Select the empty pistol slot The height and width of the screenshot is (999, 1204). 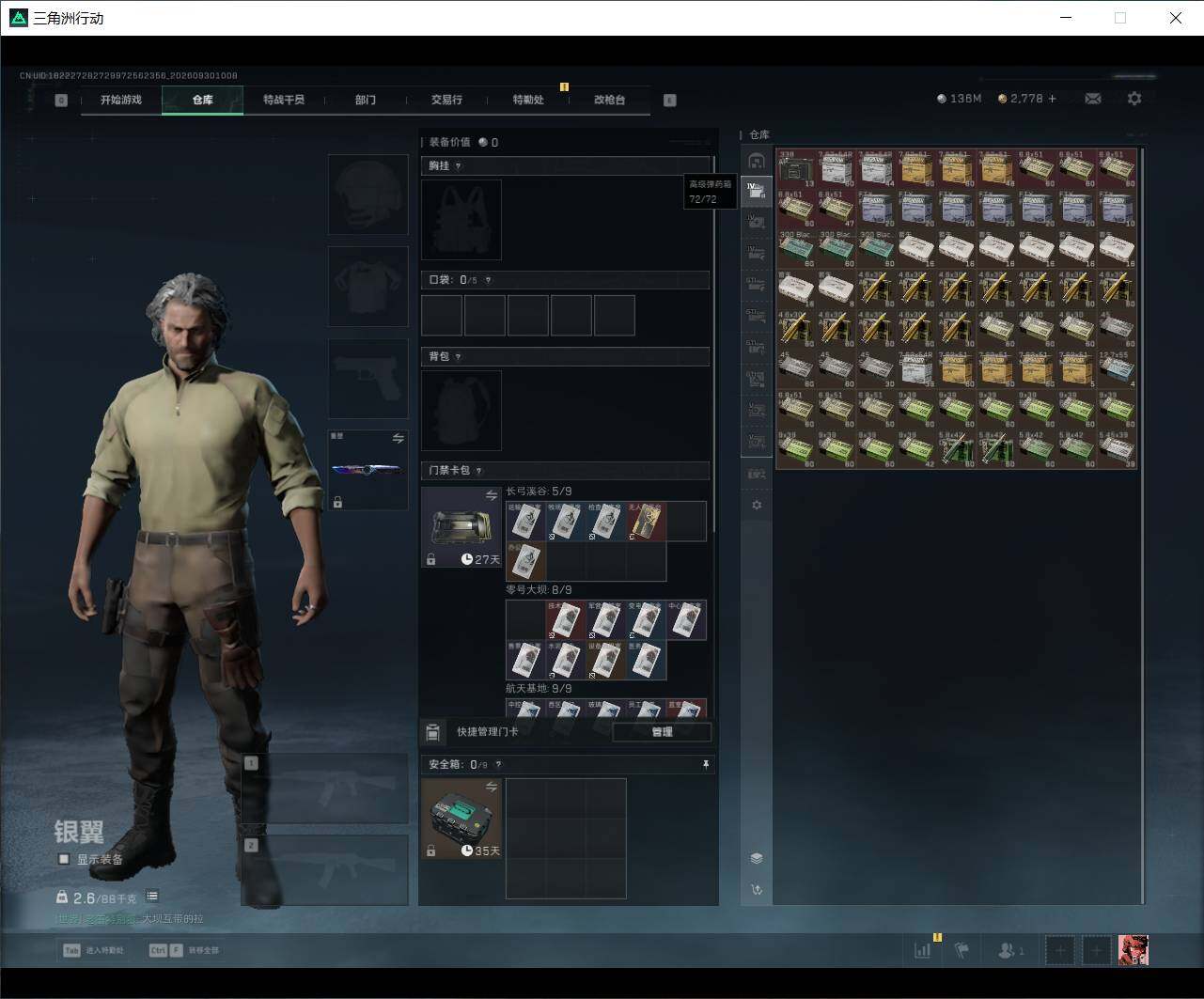pyautogui.click(x=367, y=378)
